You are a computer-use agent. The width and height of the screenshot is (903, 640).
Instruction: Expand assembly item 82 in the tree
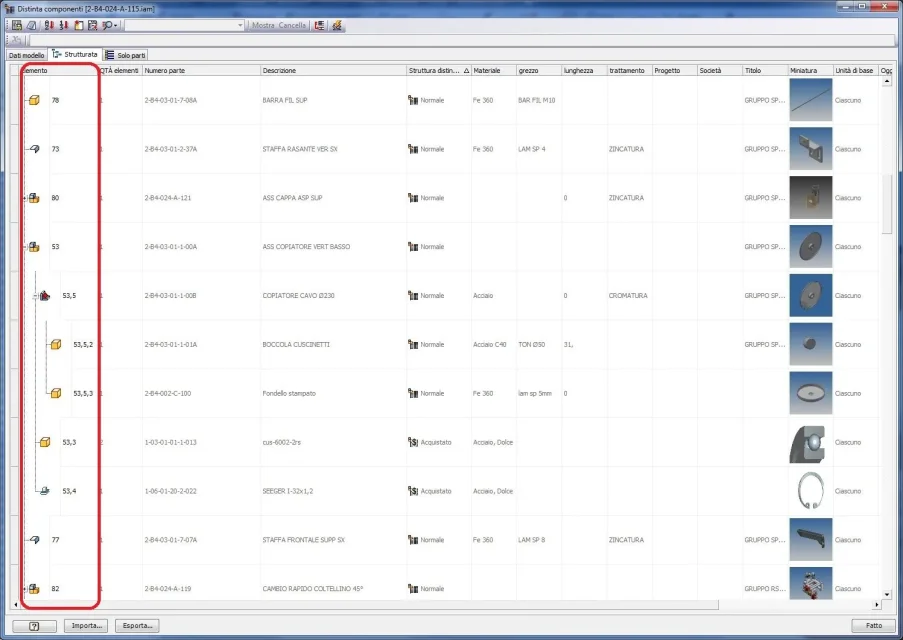pyautogui.click(x=24, y=590)
